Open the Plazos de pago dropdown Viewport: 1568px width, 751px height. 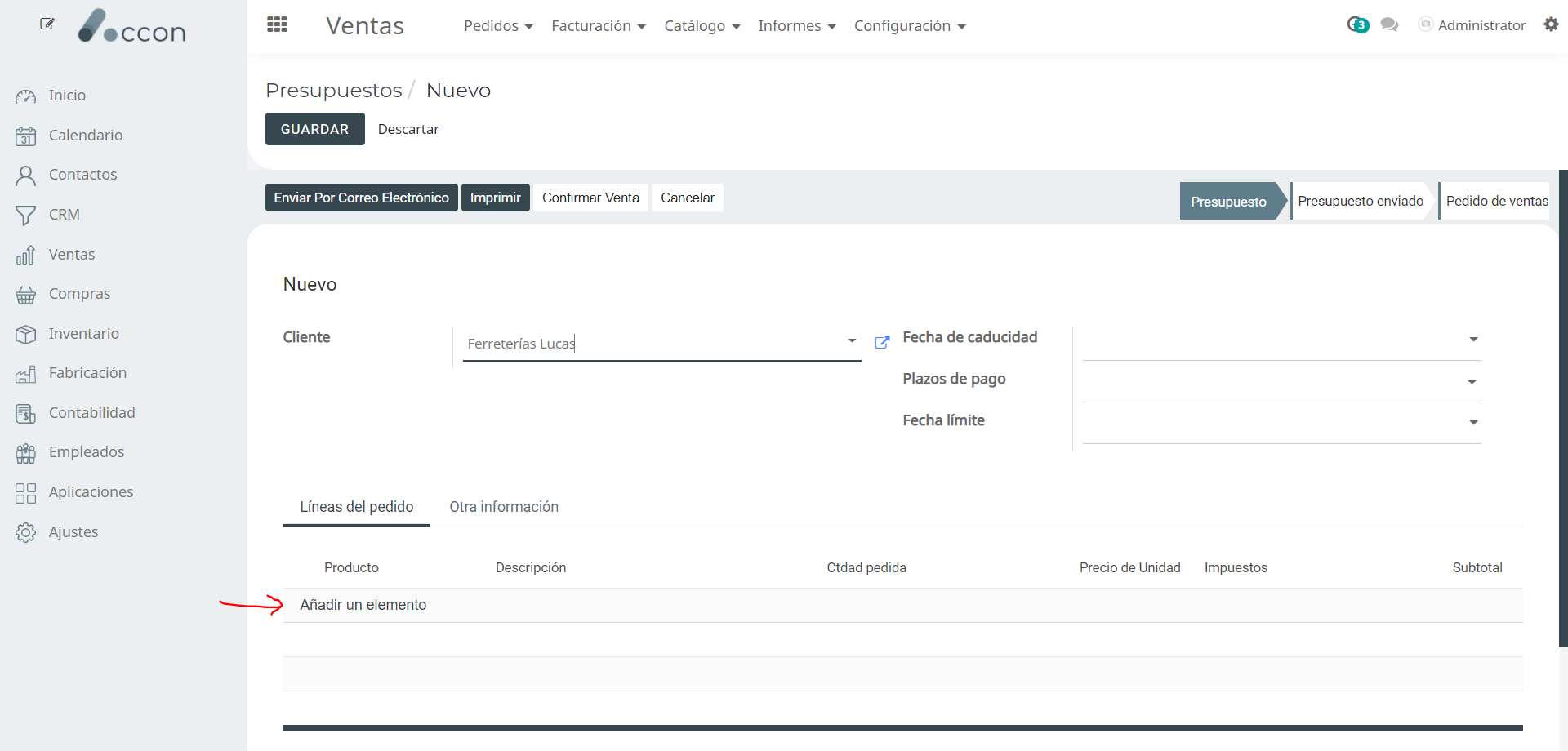pyautogui.click(x=1472, y=382)
